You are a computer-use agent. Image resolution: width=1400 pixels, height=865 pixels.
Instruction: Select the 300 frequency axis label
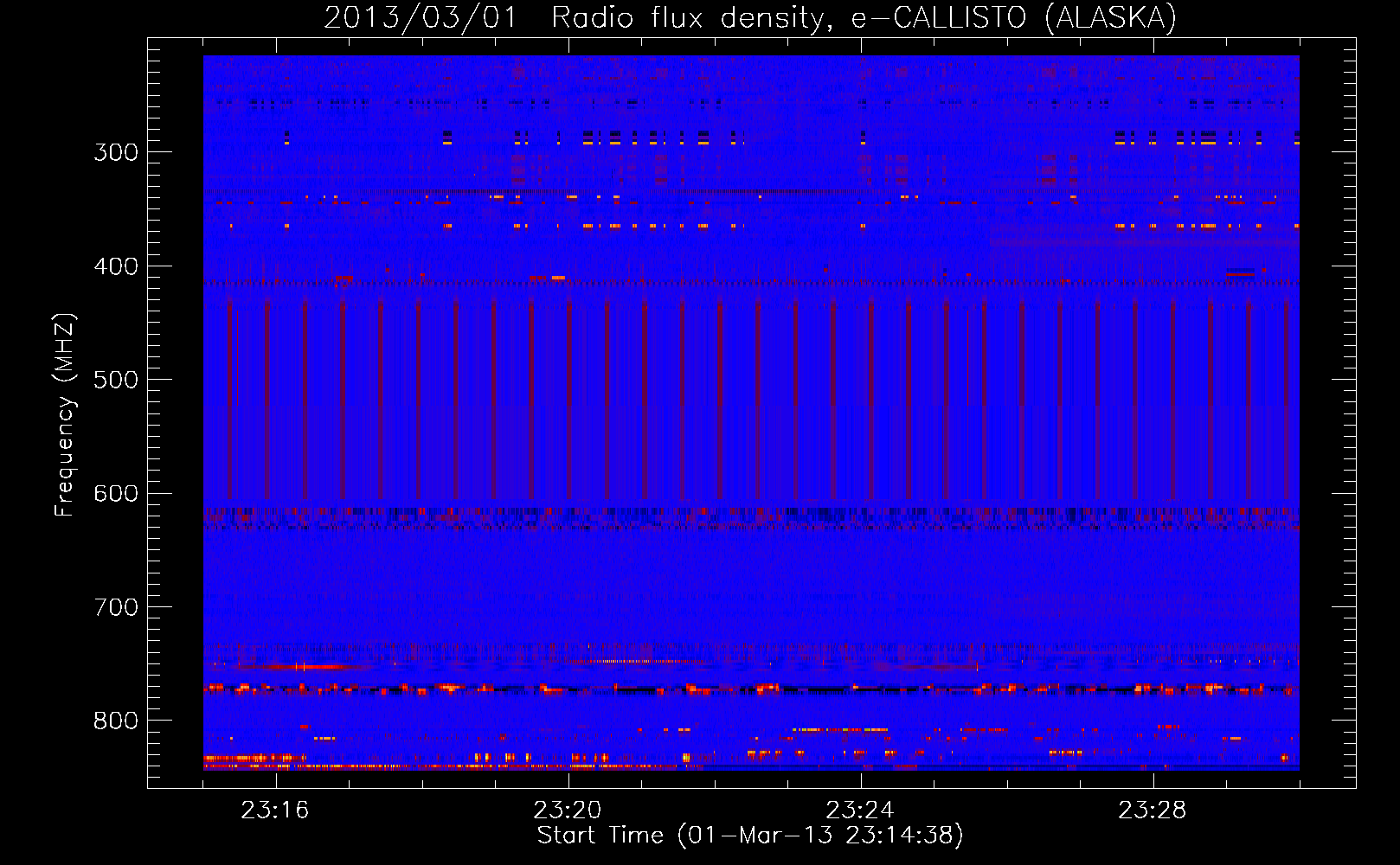(116, 152)
